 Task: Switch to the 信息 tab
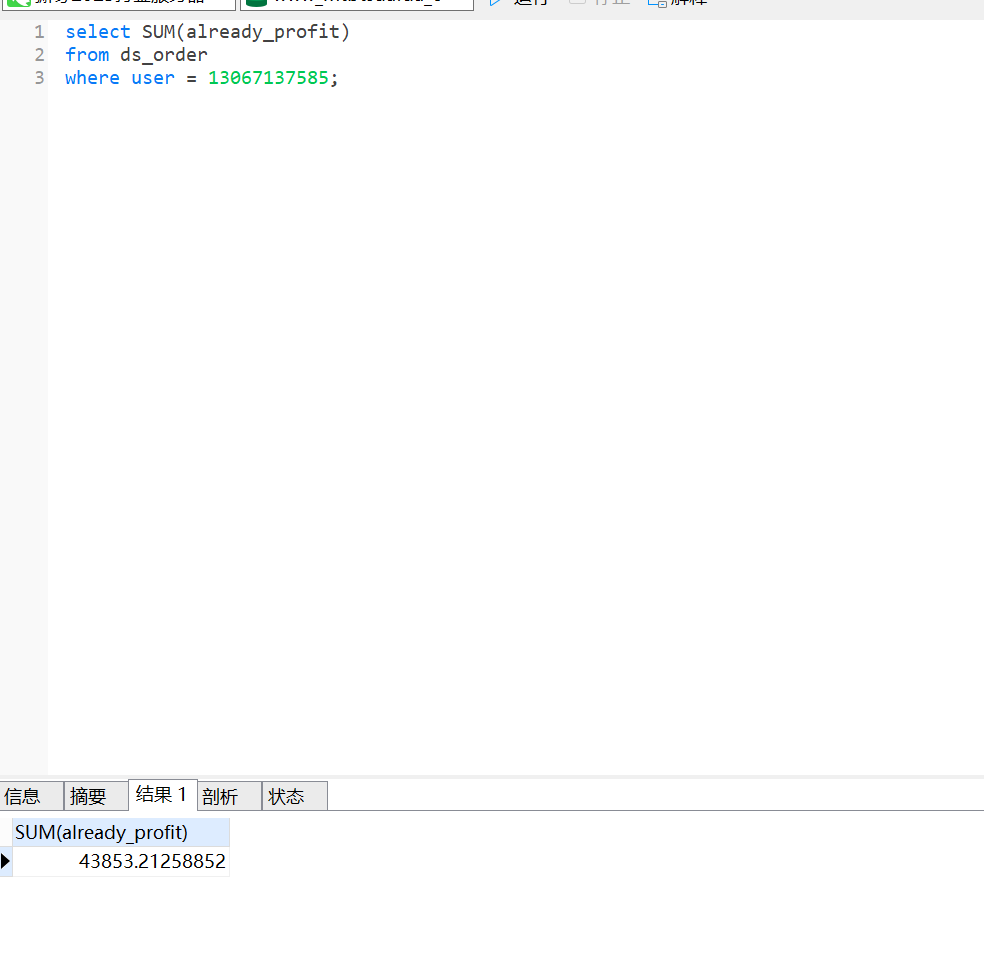click(23, 796)
